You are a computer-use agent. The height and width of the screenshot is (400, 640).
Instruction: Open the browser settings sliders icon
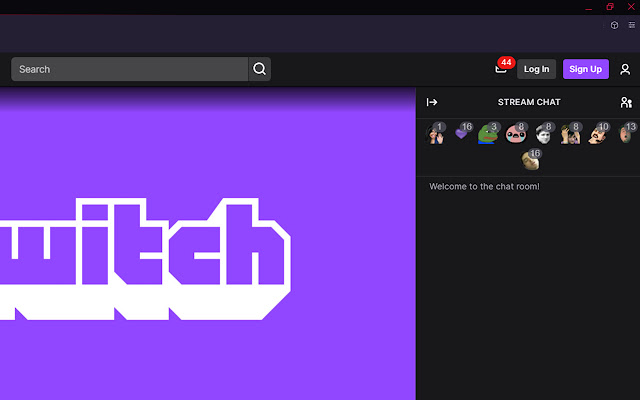[x=631, y=25]
